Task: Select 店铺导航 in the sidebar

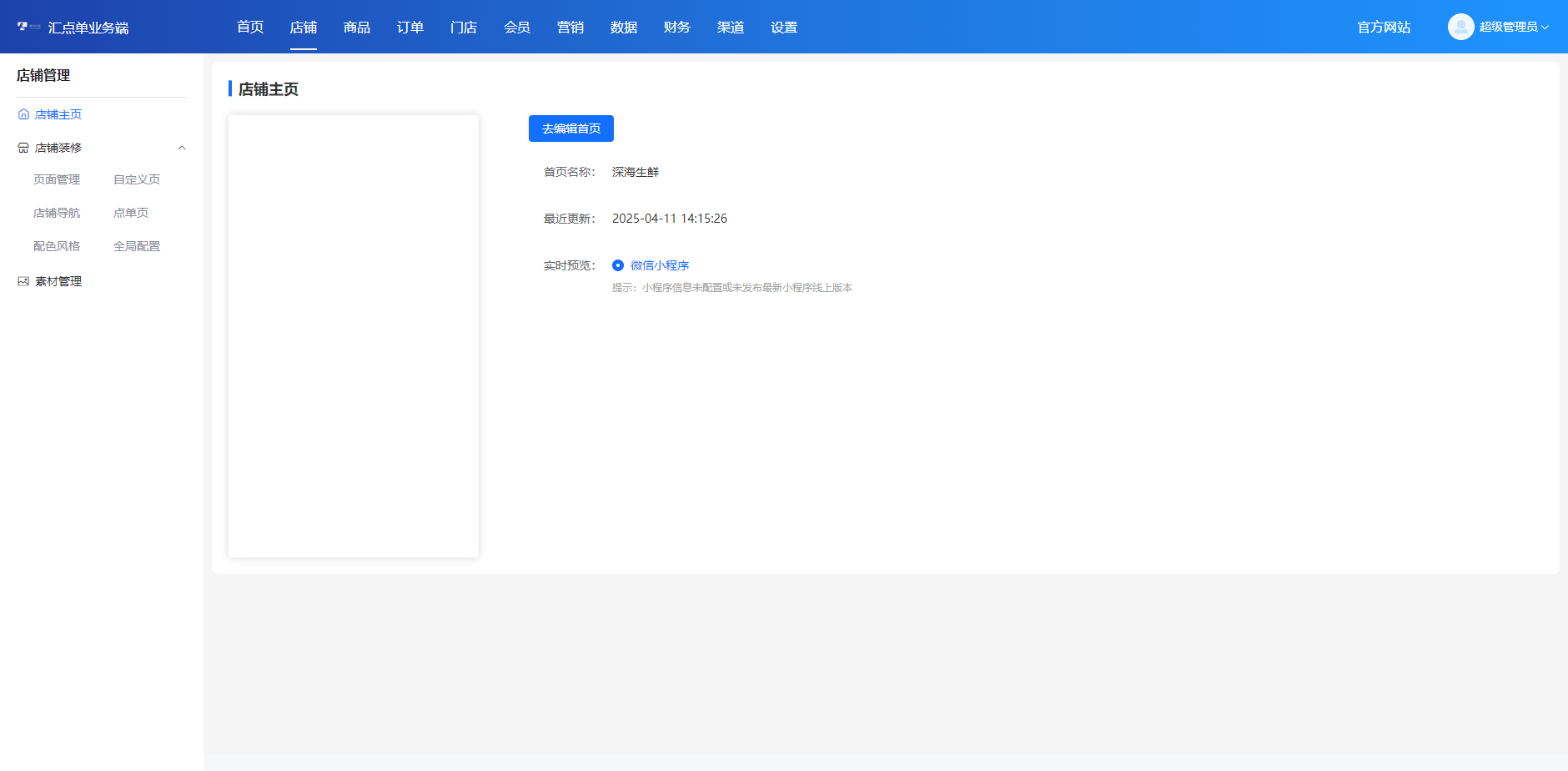Action: [57, 213]
